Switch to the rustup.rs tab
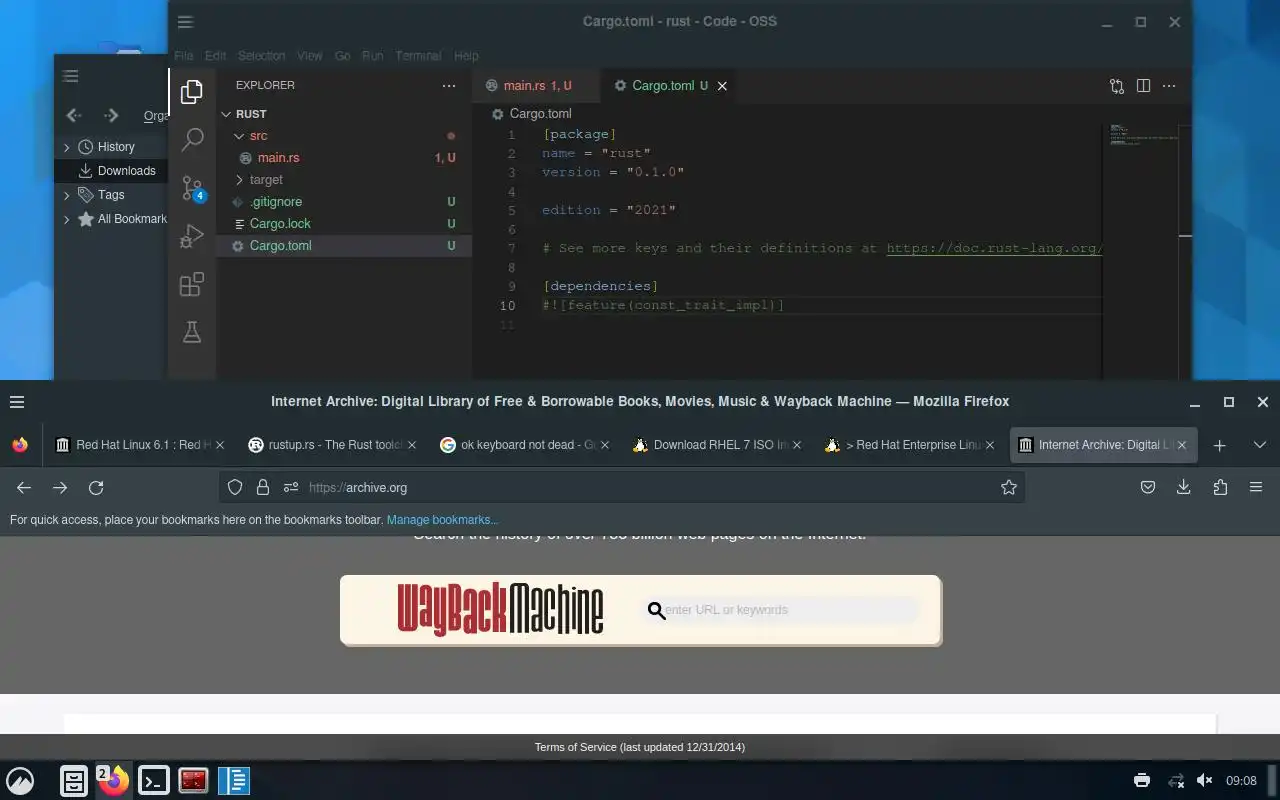The width and height of the screenshot is (1280, 800). [x=331, y=445]
